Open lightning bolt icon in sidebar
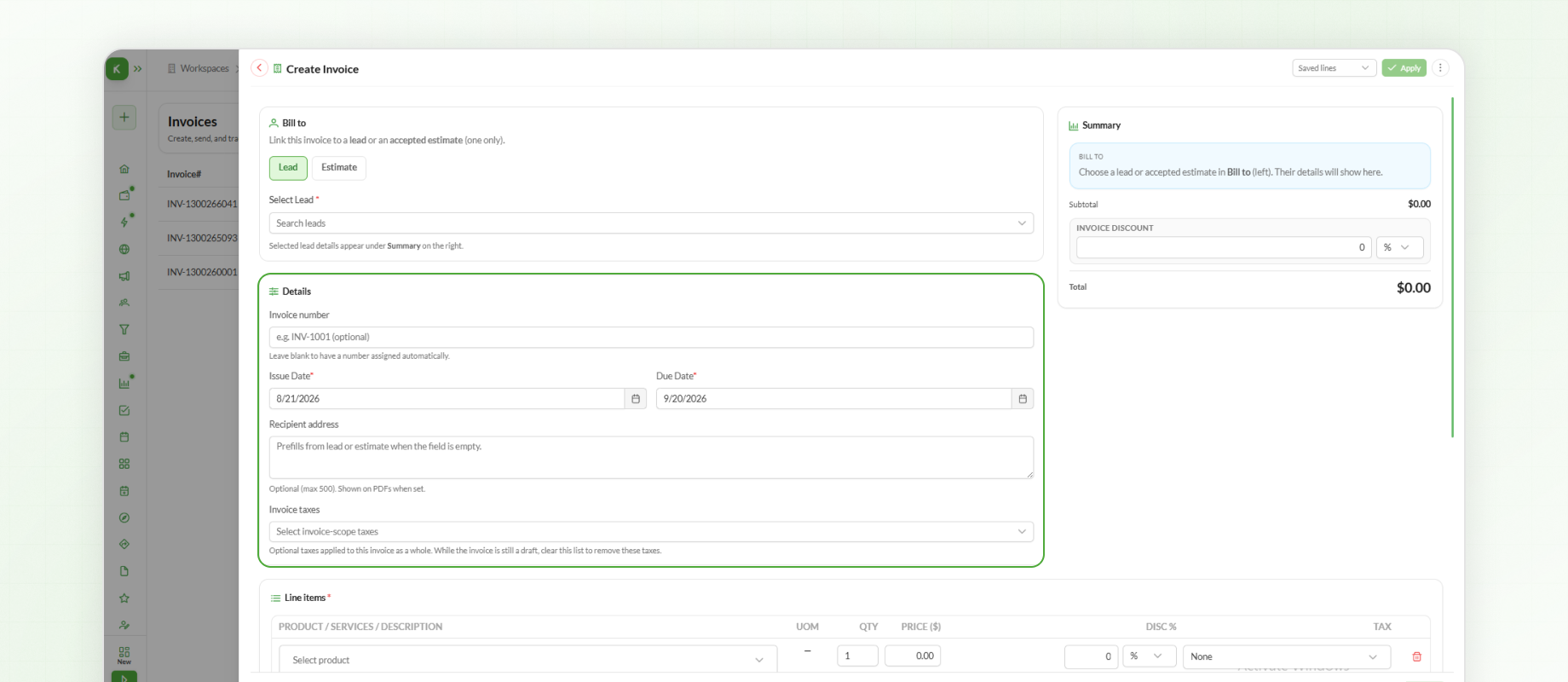This screenshot has height=682, width=1568. coord(124,222)
